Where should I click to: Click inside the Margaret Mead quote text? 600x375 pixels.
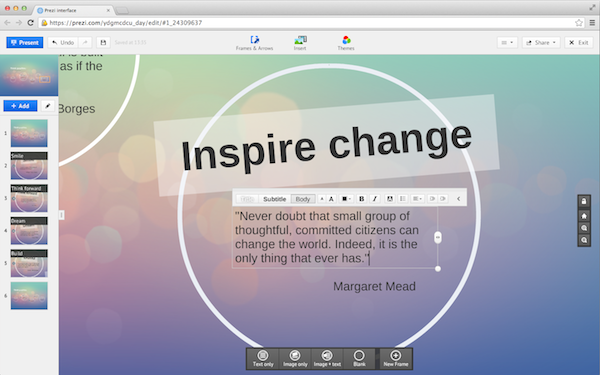tap(327, 237)
